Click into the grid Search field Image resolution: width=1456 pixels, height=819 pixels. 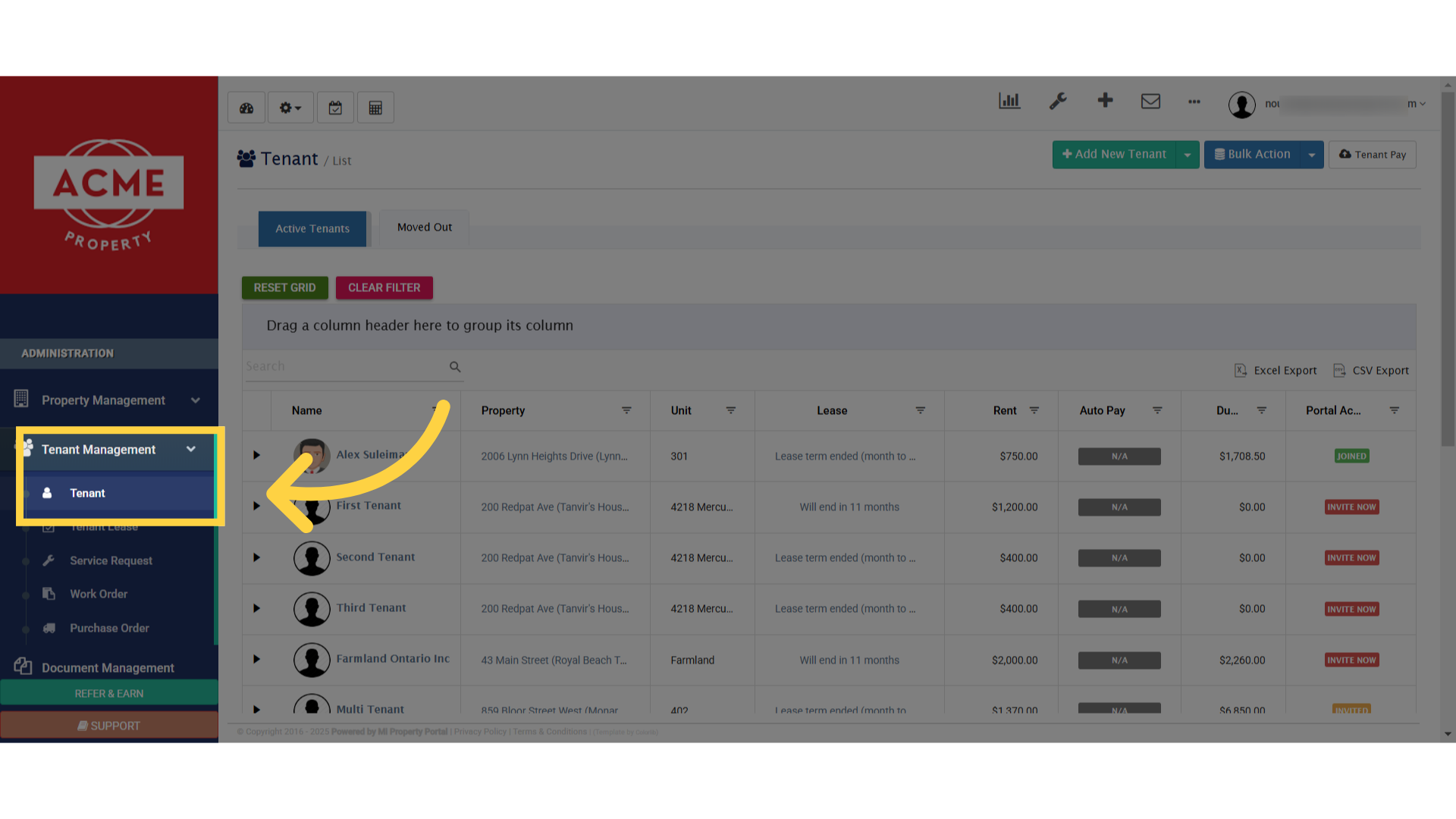click(345, 366)
